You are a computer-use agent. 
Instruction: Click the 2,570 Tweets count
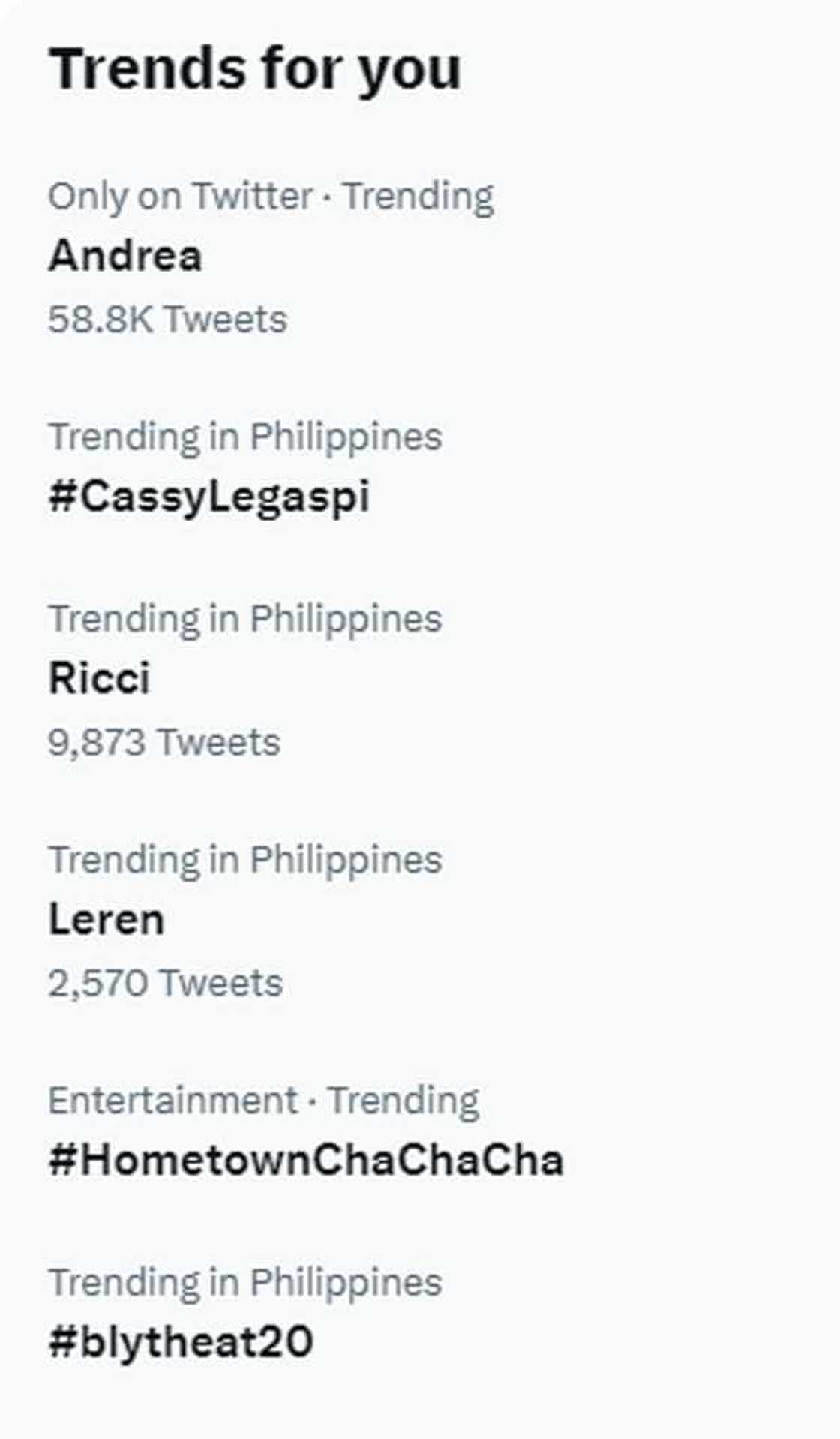(x=165, y=983)
